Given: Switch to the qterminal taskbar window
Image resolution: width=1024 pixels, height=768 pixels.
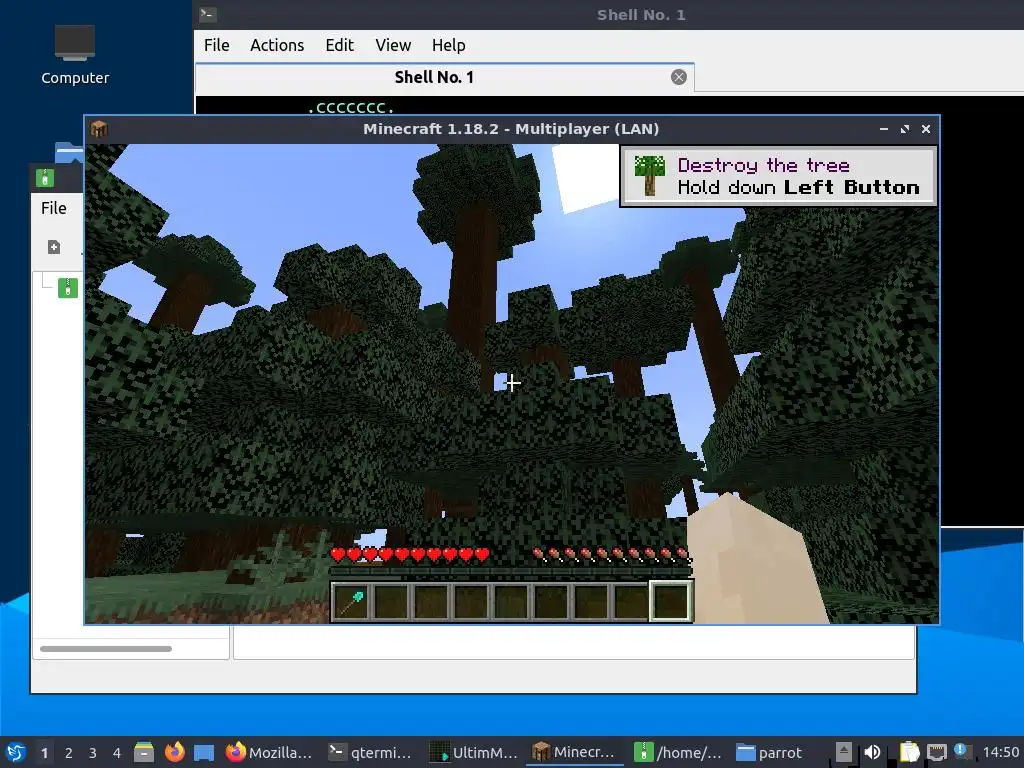Looking at the screenshot, I should [370, 752].
